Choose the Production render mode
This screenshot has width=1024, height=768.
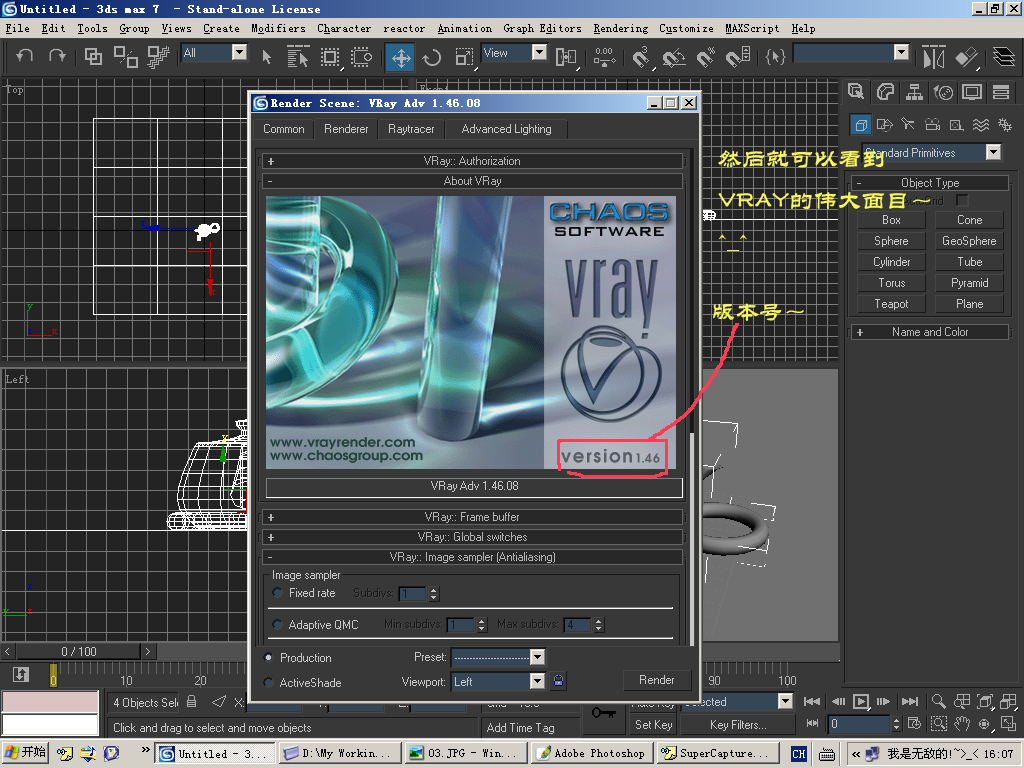point(268,658)
